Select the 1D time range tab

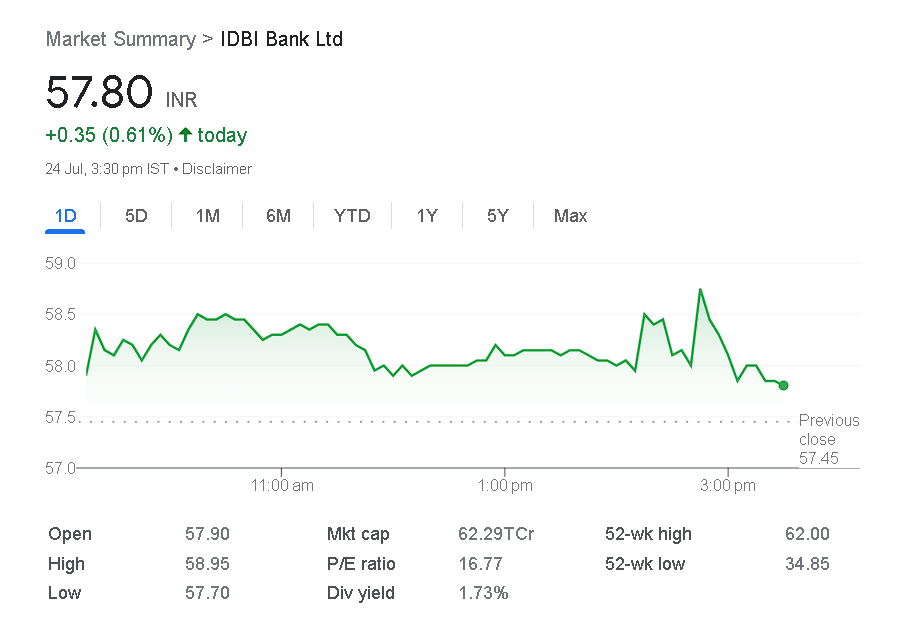65,216
